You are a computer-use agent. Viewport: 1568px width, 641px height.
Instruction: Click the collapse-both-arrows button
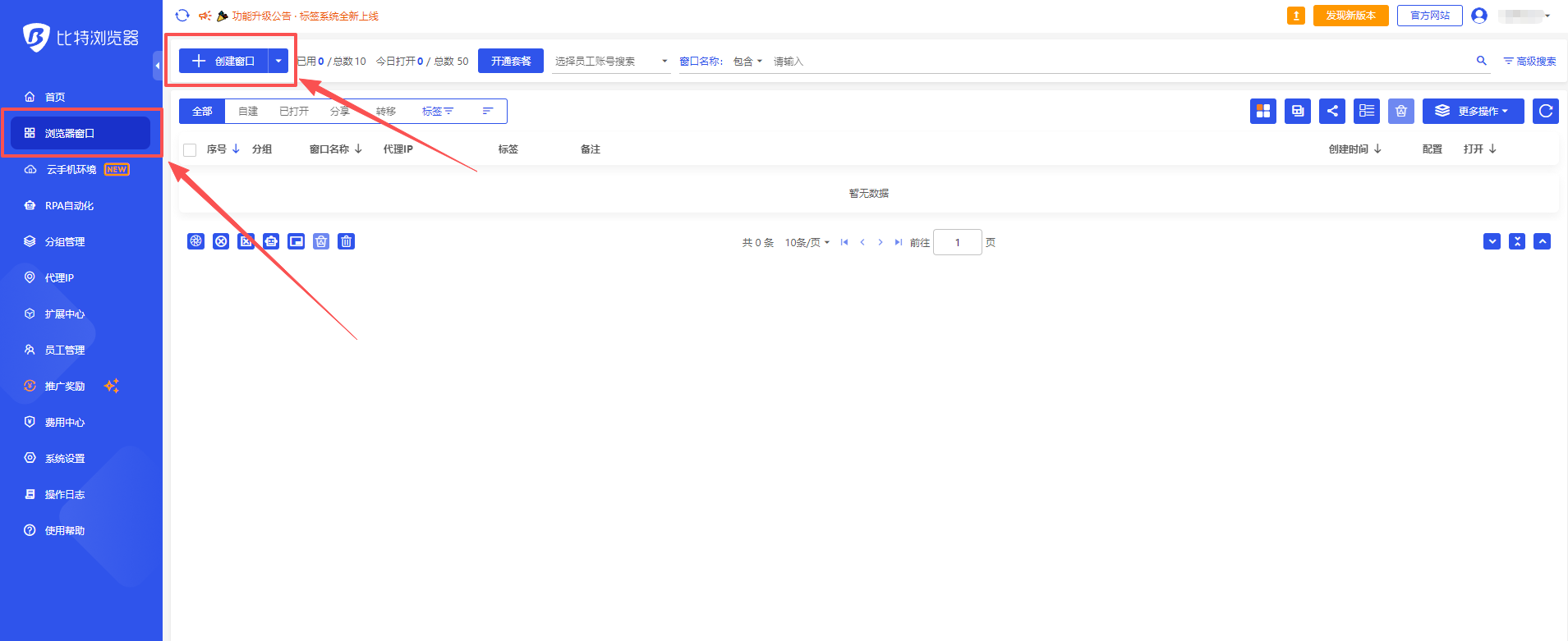(x=1517, y=241)
